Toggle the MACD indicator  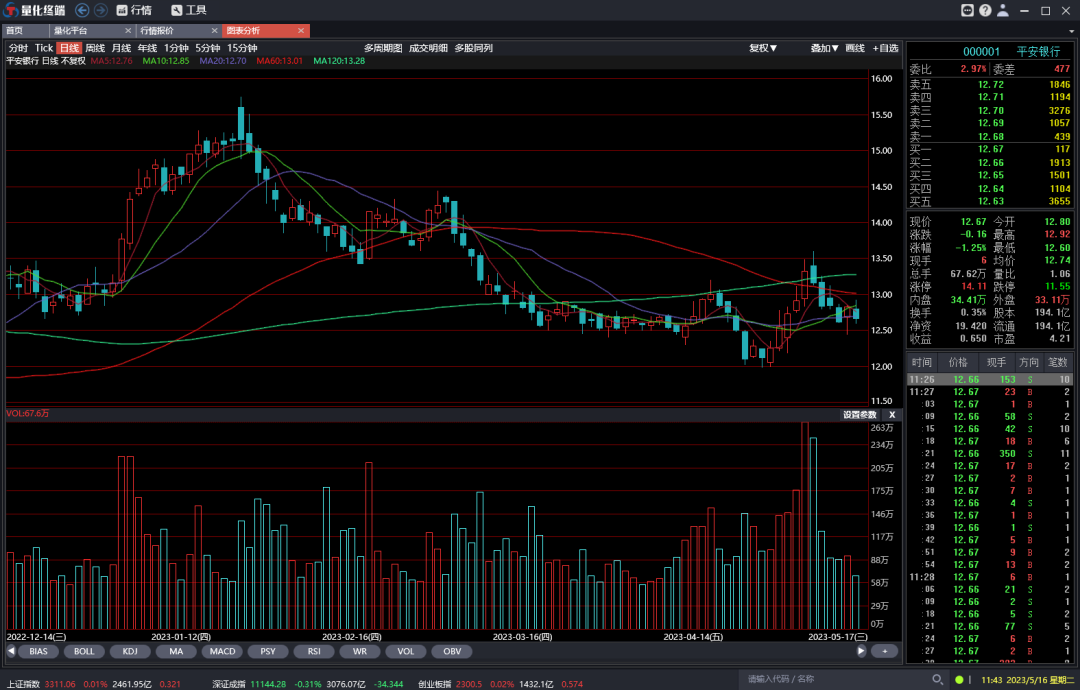pyautogui.click(x=222, y=651)
